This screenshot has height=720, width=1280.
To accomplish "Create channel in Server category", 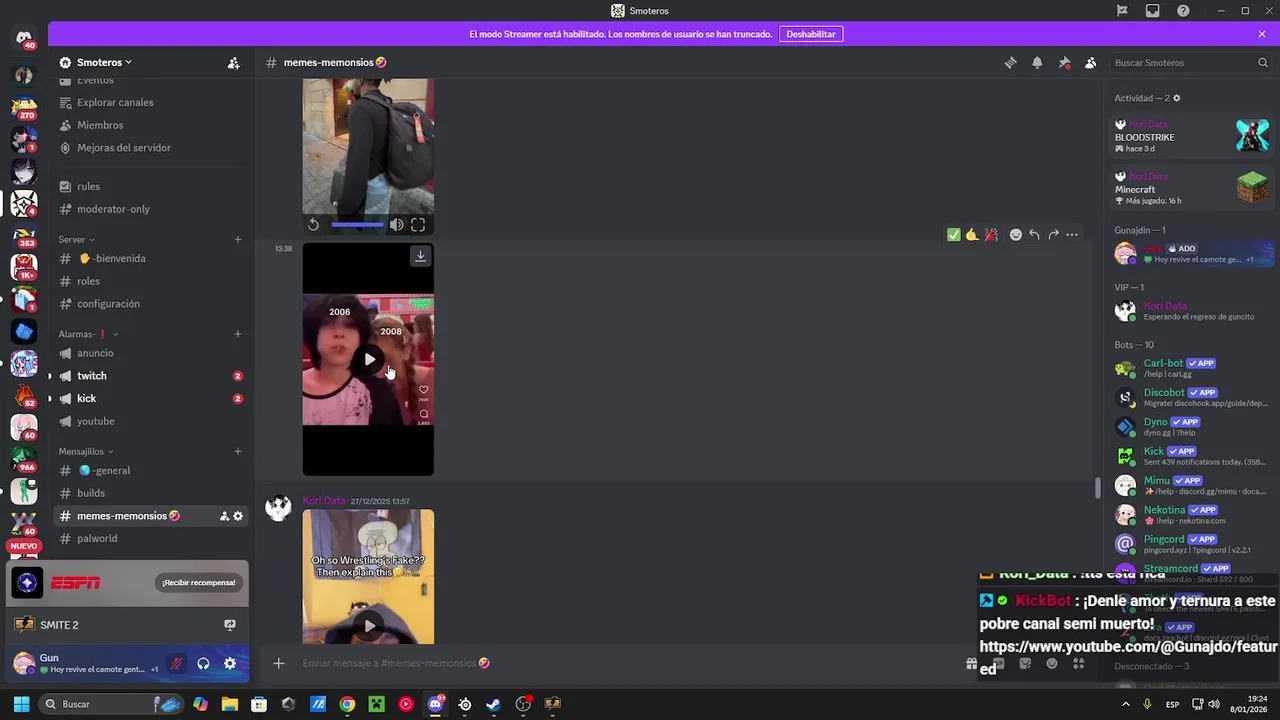I will [x=238, y=239].
